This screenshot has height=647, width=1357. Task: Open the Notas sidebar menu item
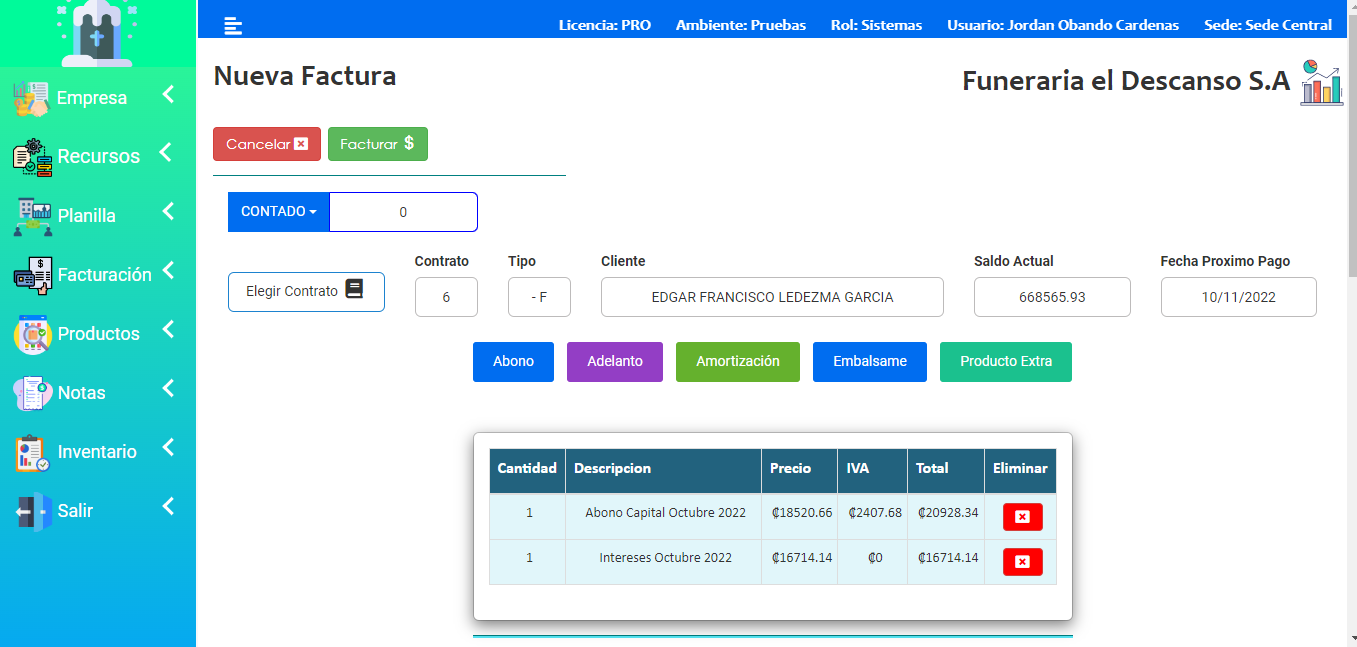click(81, 393)
